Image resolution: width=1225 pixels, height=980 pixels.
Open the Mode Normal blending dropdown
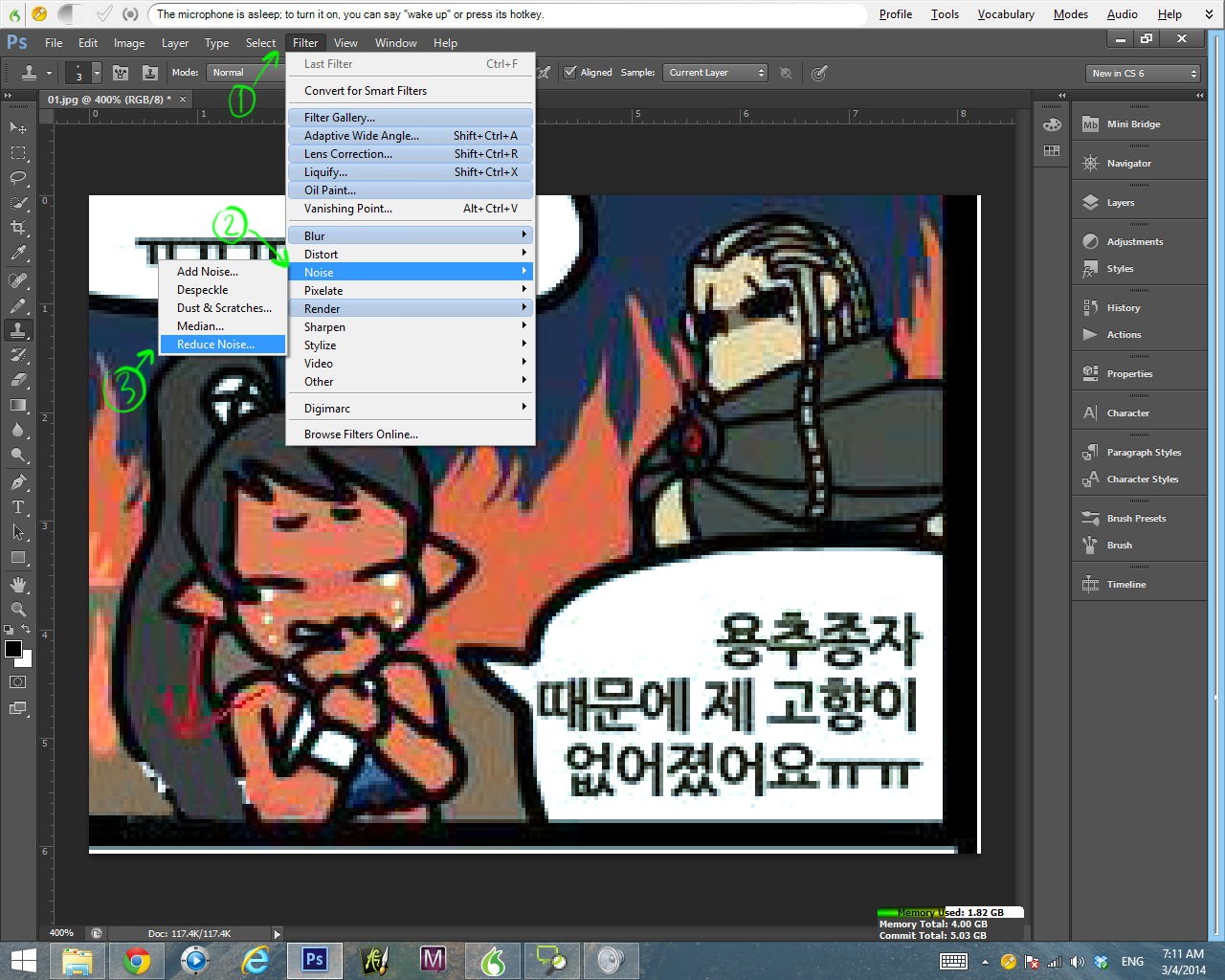(x=244, y=73)
